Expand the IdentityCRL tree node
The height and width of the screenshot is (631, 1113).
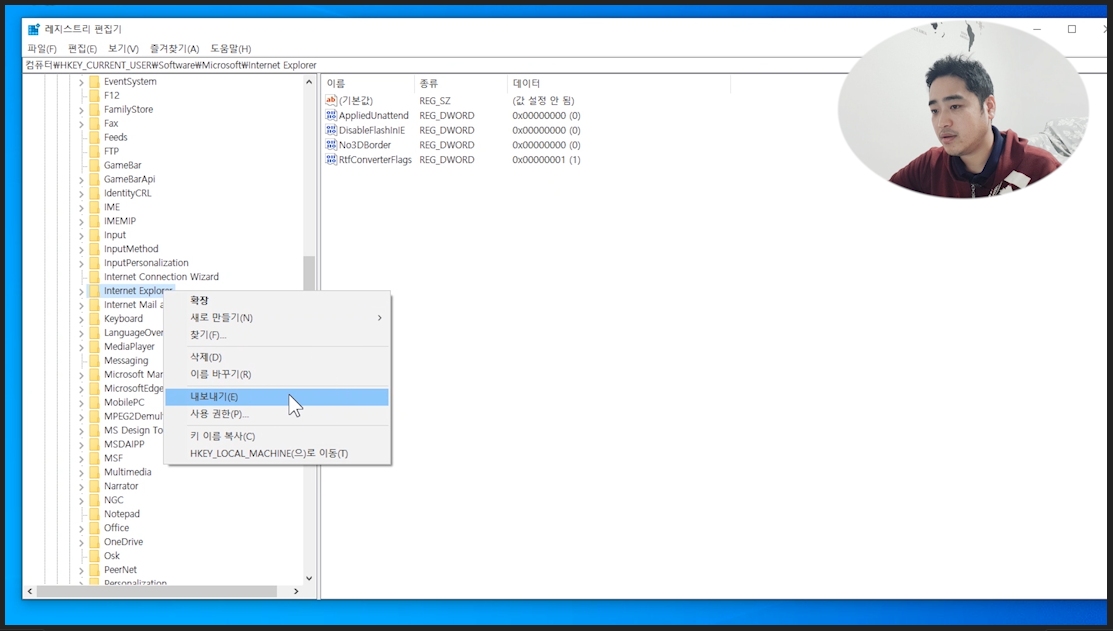[81, 194]
